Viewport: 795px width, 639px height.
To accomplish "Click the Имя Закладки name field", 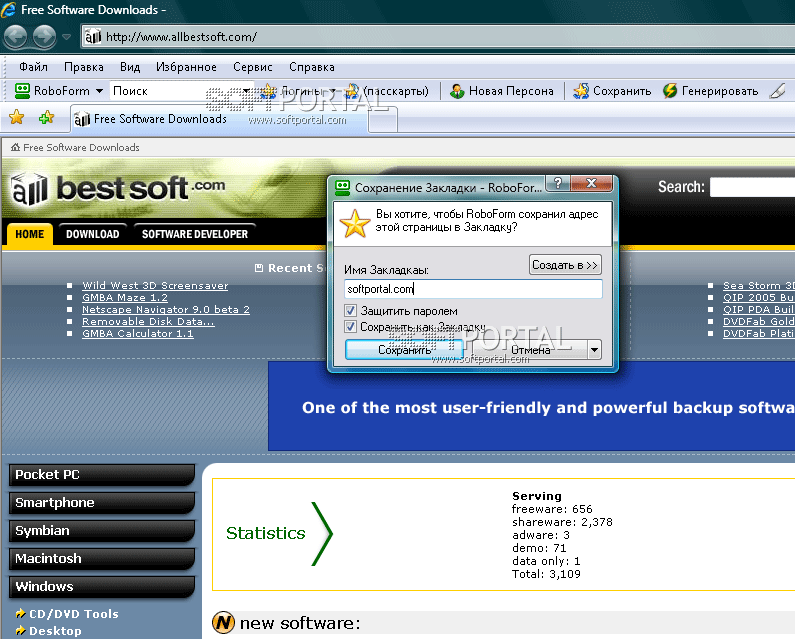I will coord(473,289).
